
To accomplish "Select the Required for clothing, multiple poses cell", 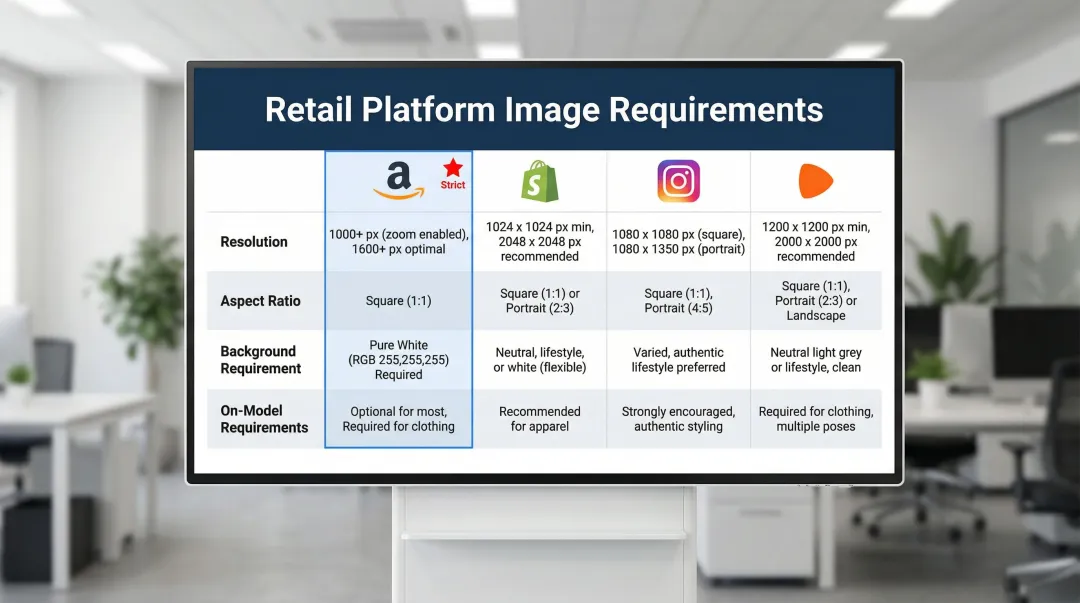I will click(816, 418).
